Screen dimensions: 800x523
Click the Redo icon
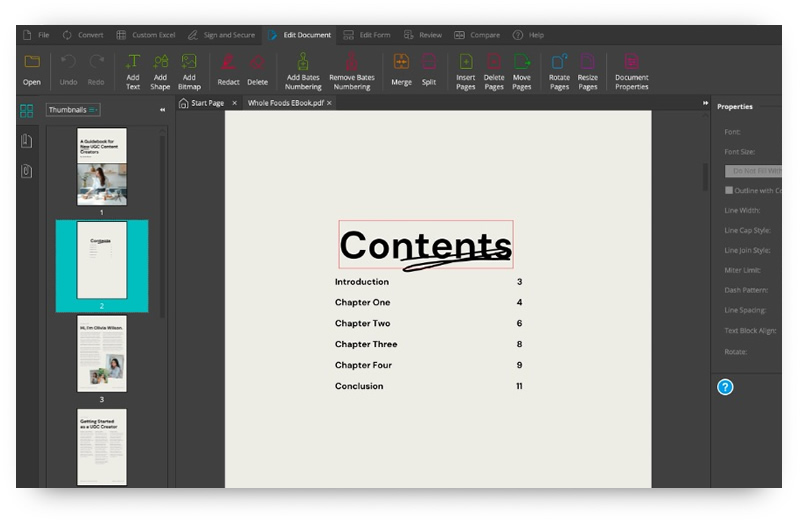(x=96, y=62)
